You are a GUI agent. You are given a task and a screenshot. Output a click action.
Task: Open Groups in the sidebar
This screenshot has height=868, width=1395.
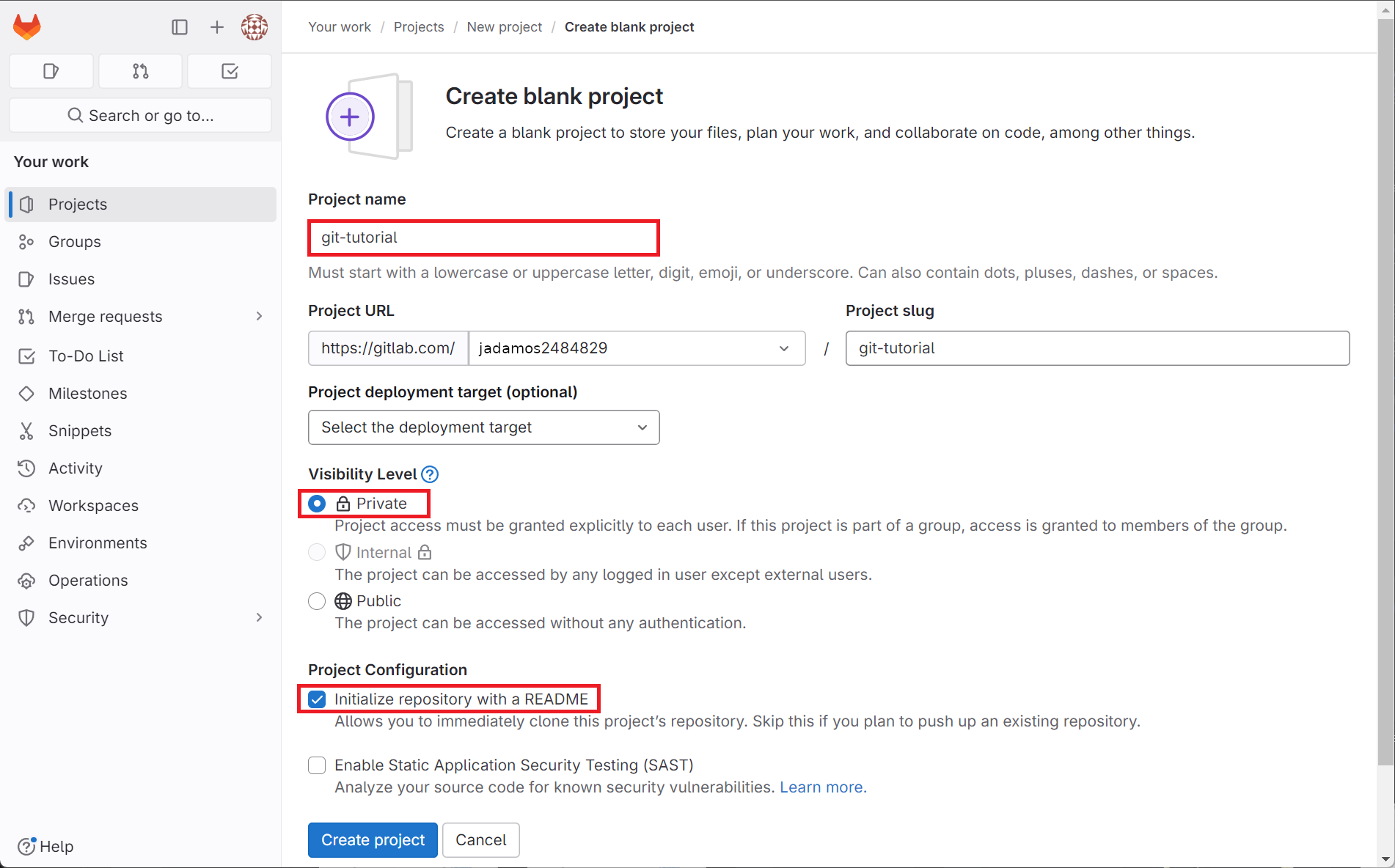coord(141,242)
